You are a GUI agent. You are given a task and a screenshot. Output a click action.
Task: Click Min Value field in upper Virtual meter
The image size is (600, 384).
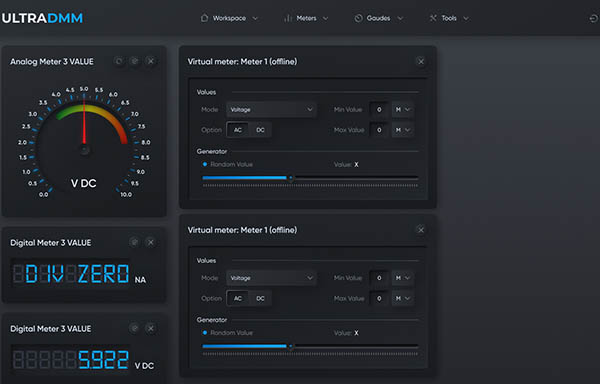tap(379, 110)
